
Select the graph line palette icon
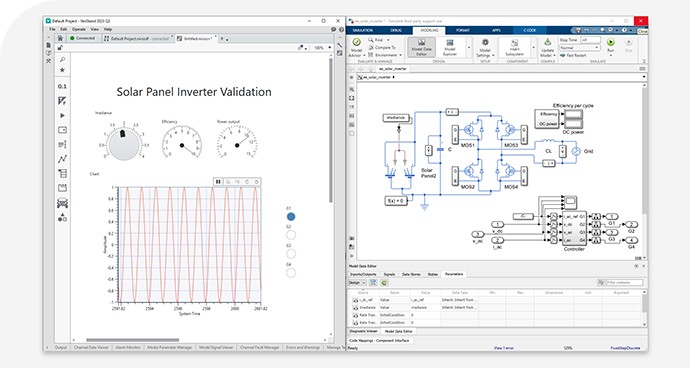[x=62, y=159]
